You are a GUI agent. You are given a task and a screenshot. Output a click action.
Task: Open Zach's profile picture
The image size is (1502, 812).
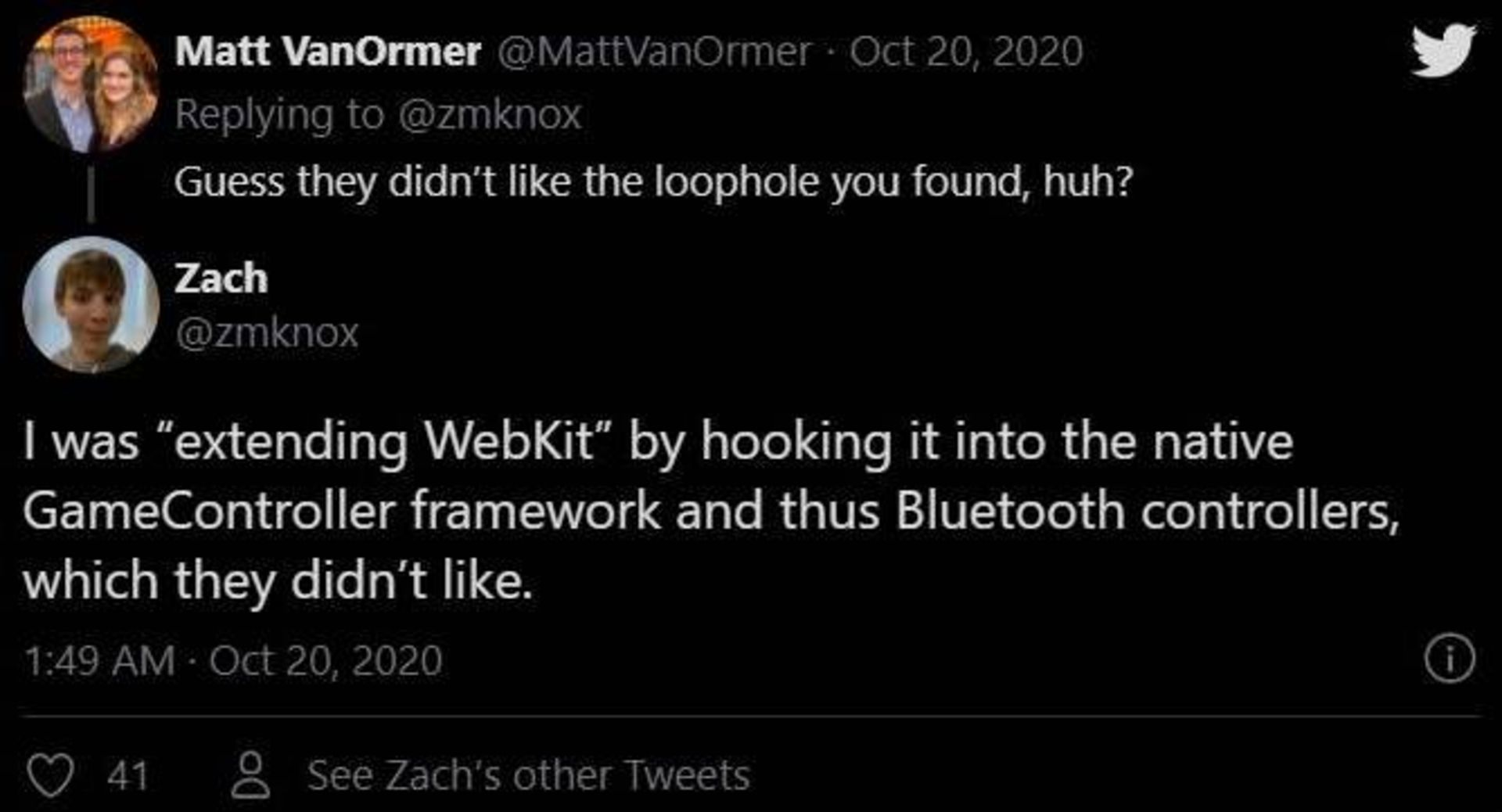coord(91,304)
